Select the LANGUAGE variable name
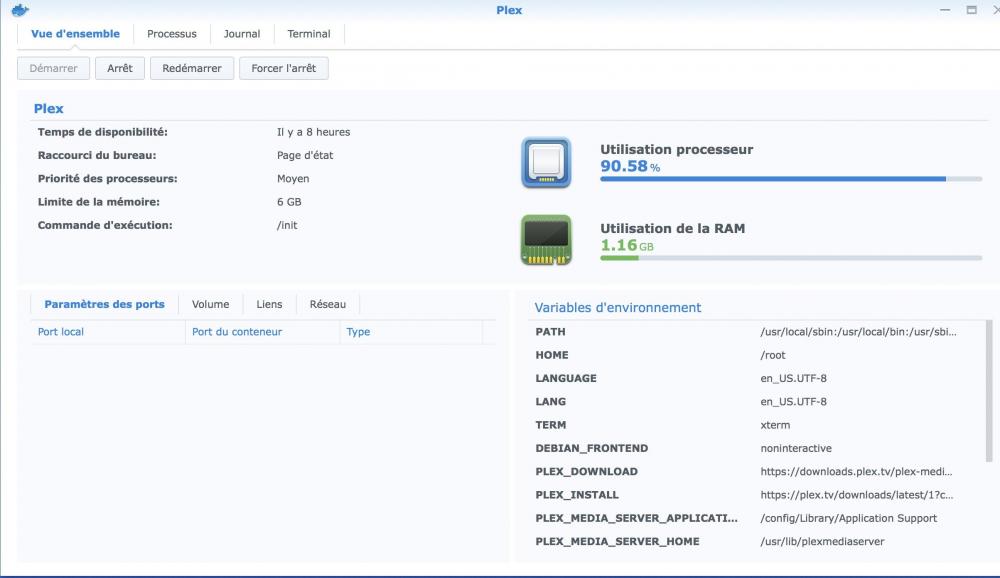This screenshot has height=578, width=1000. pos(566,378)
